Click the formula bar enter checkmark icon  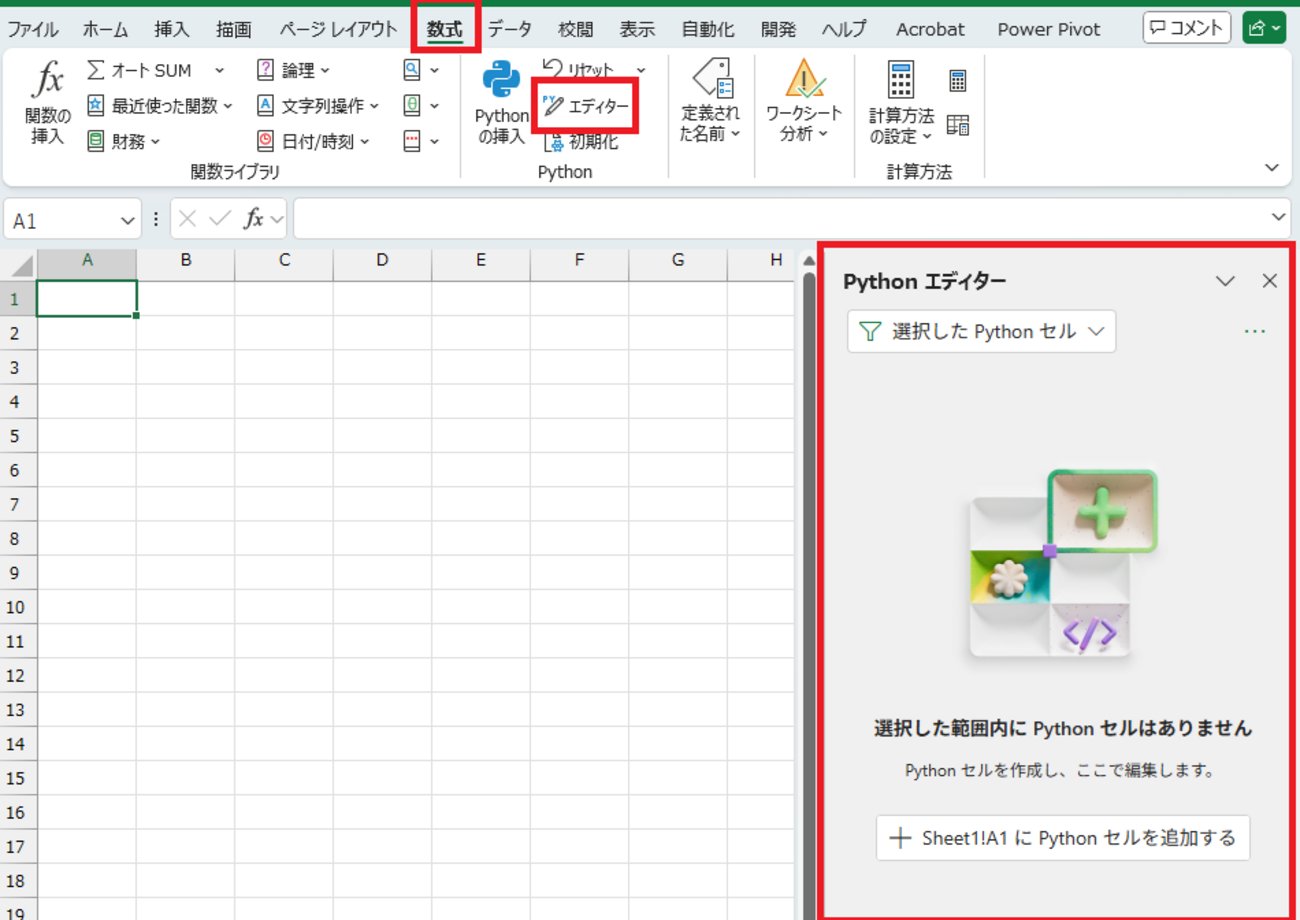pos(220,219)
